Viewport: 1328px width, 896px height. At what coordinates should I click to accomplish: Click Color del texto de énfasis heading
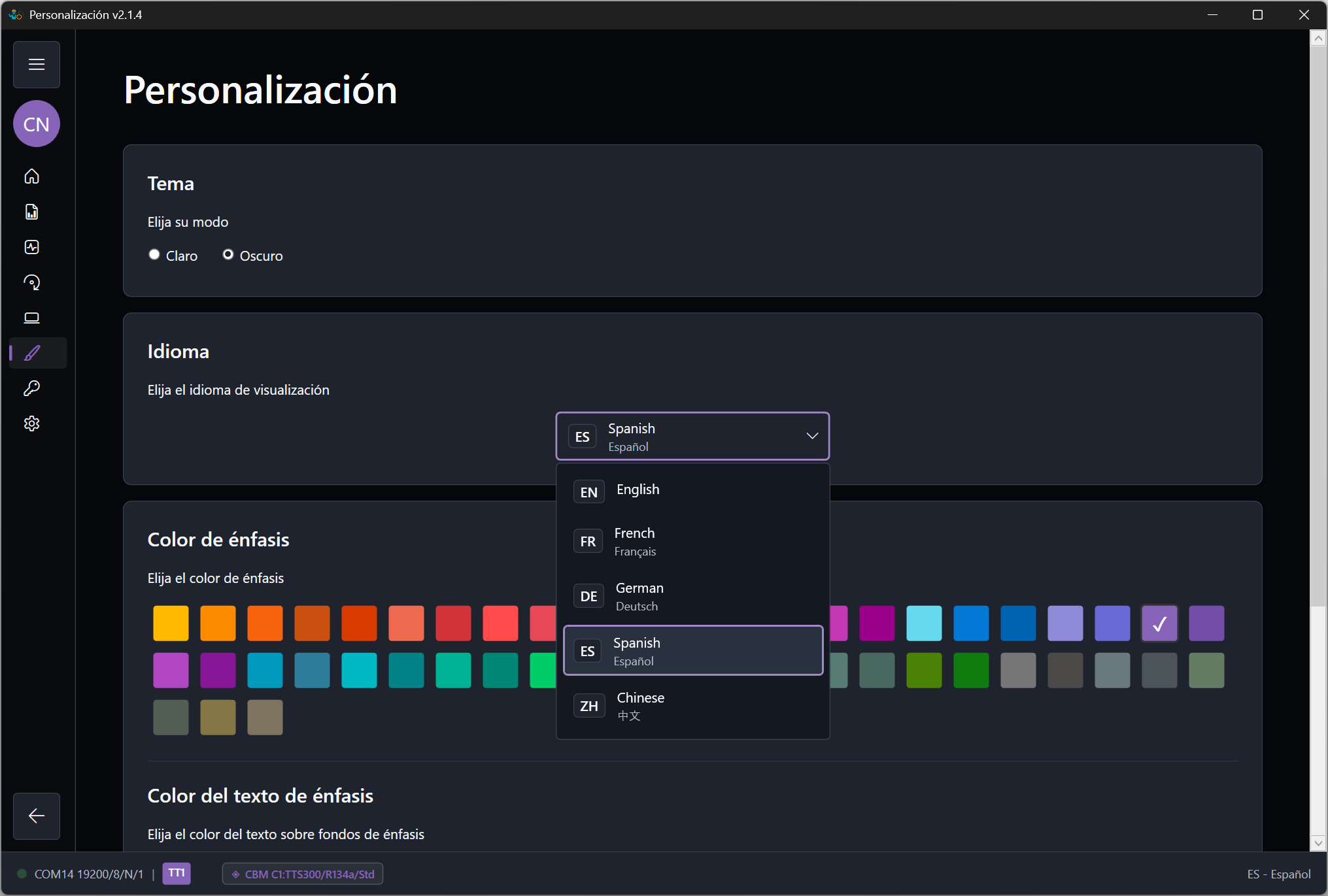[x=260, y=796]
